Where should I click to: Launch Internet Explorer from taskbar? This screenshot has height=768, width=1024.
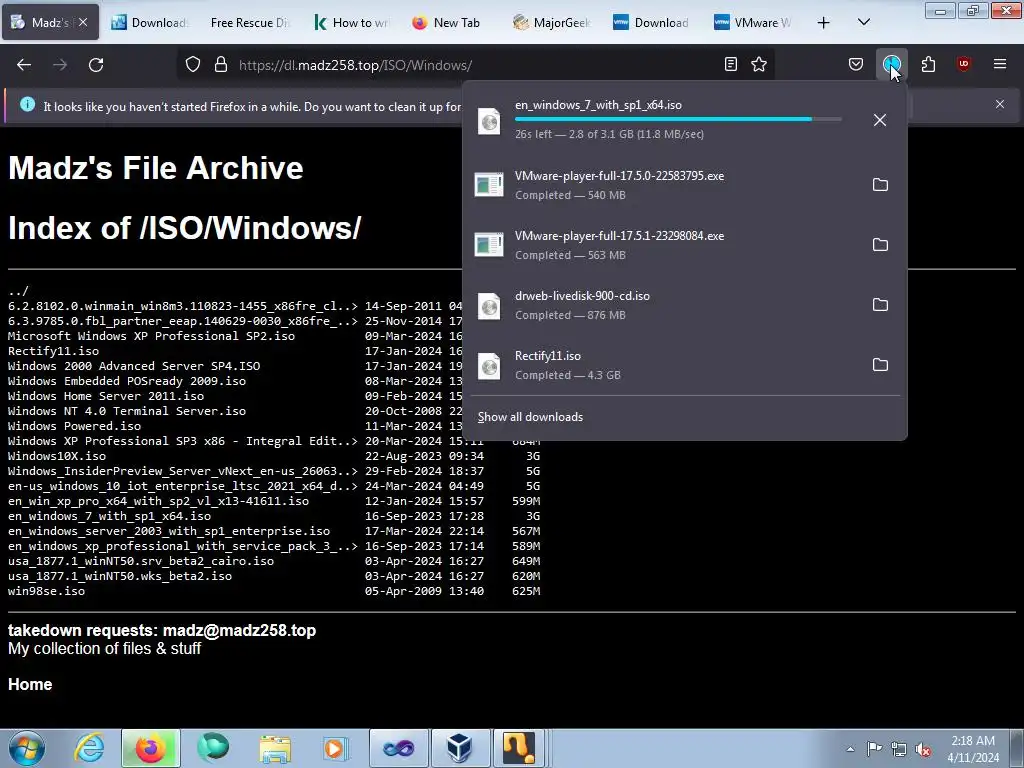(89, 748)
